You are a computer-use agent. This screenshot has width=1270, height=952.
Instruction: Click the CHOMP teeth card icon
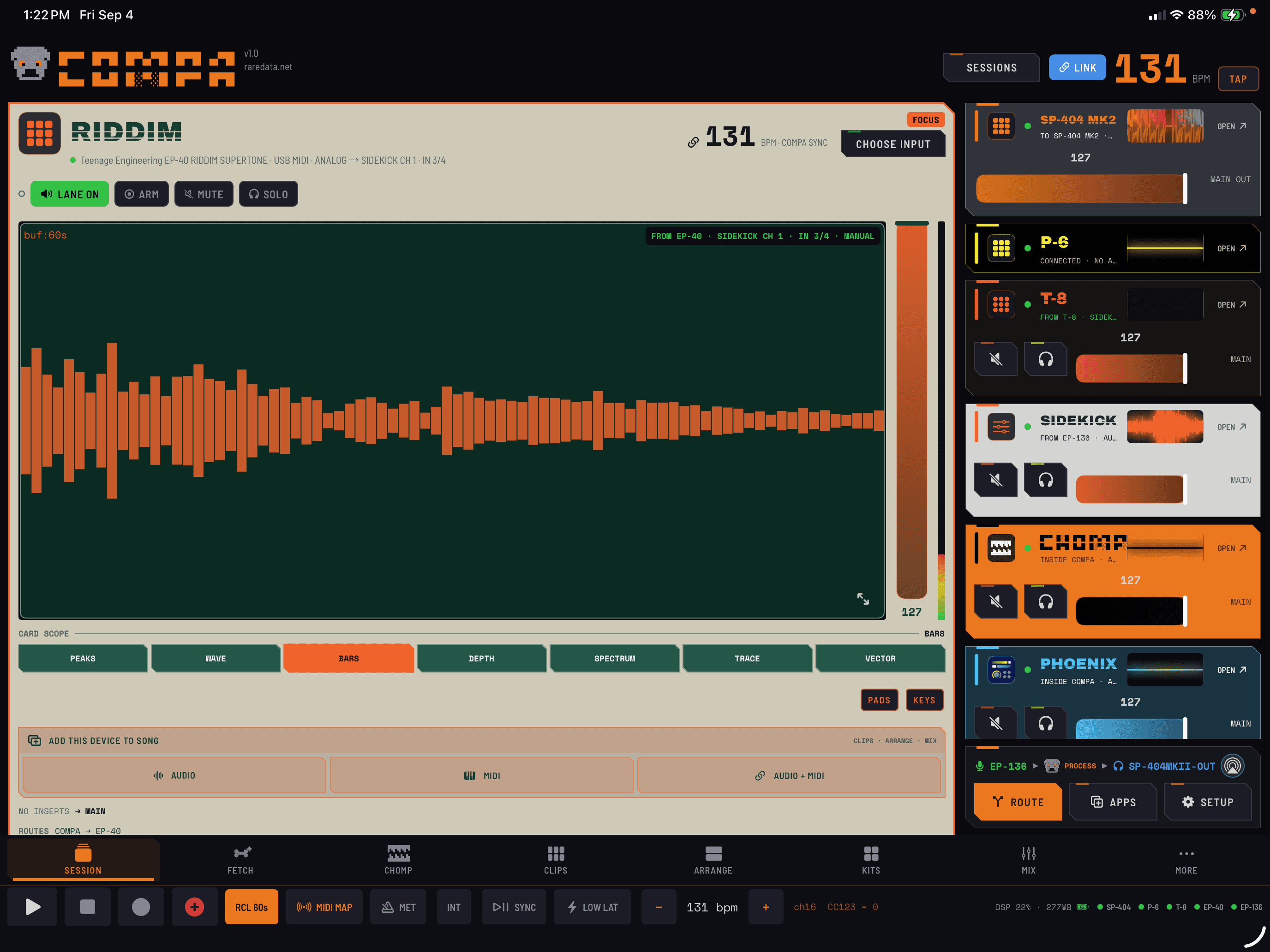pos(1001,547)
